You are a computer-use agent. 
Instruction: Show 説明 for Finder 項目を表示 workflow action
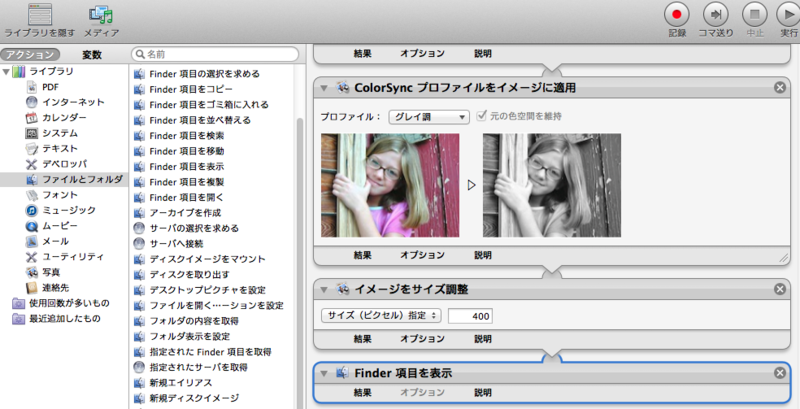pyautogui.click(x=483, y=393)
